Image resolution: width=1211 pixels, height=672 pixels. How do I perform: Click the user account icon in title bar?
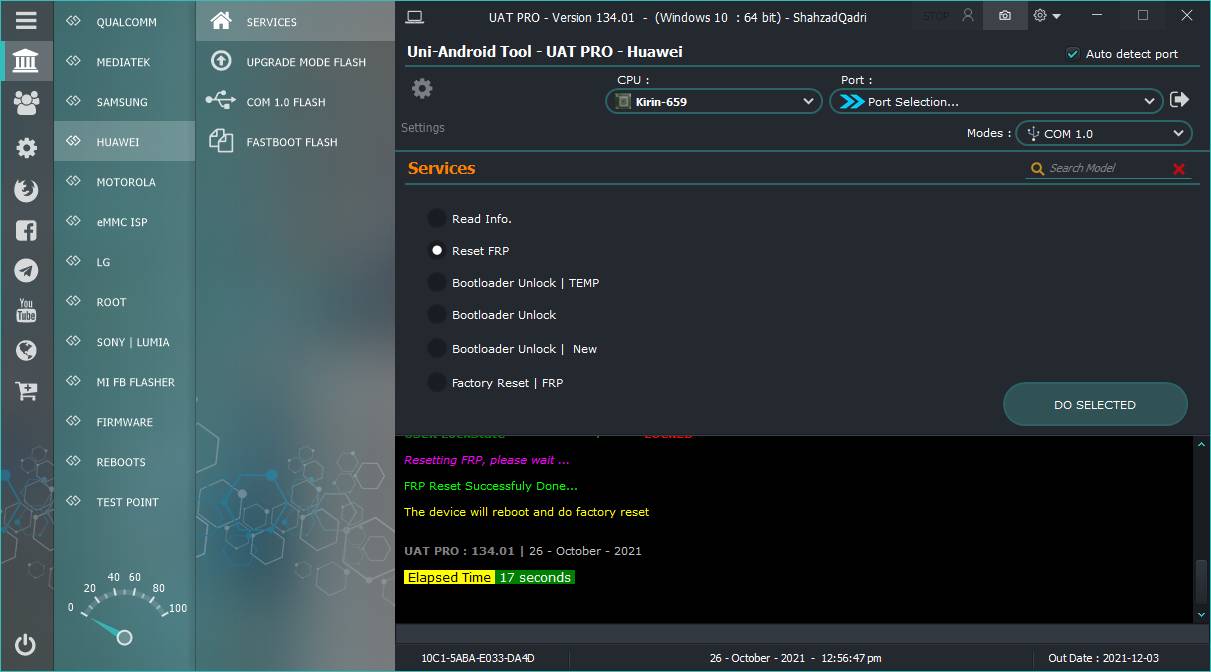967,15
